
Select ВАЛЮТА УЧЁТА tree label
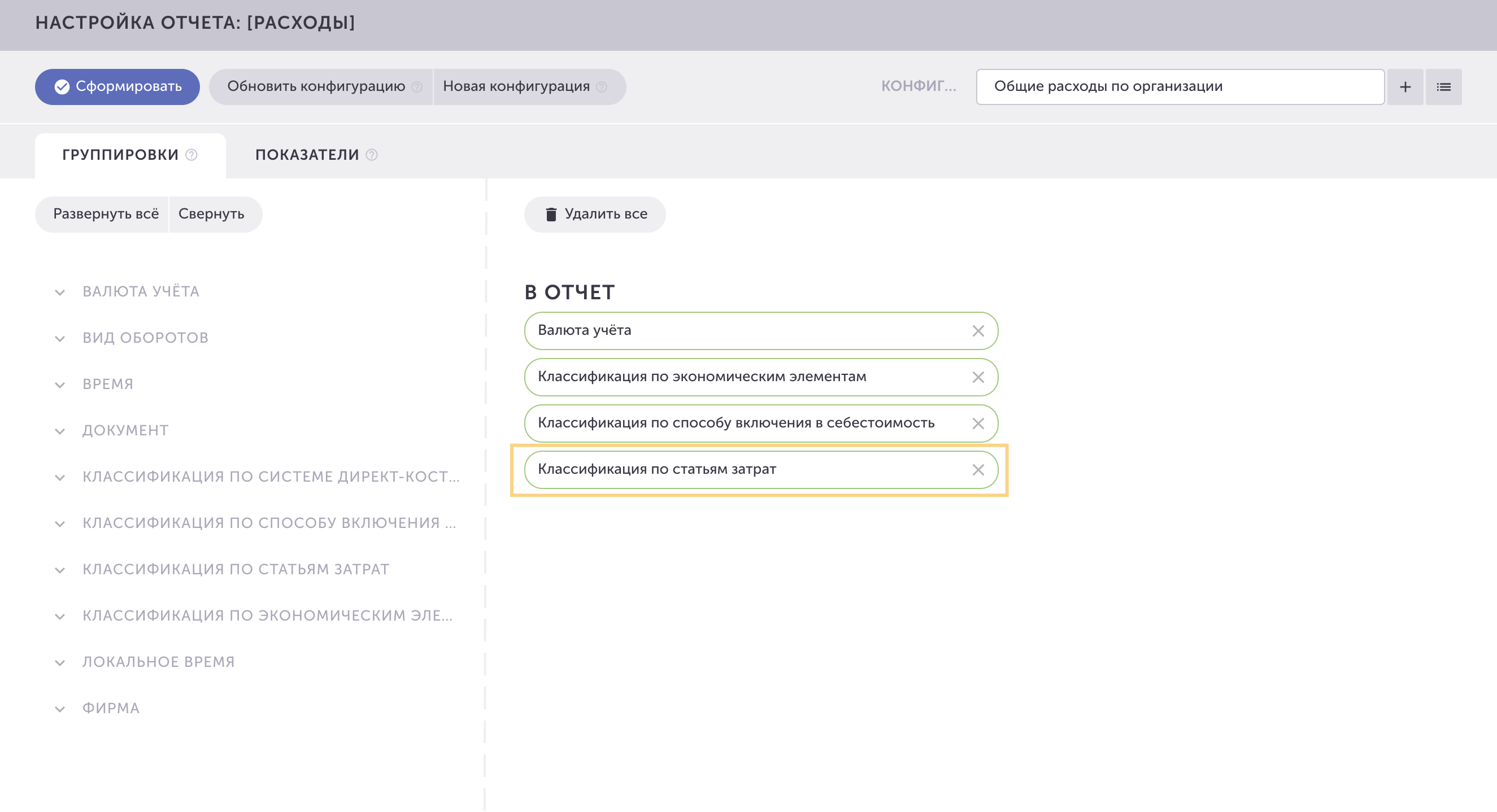point(141,291)
